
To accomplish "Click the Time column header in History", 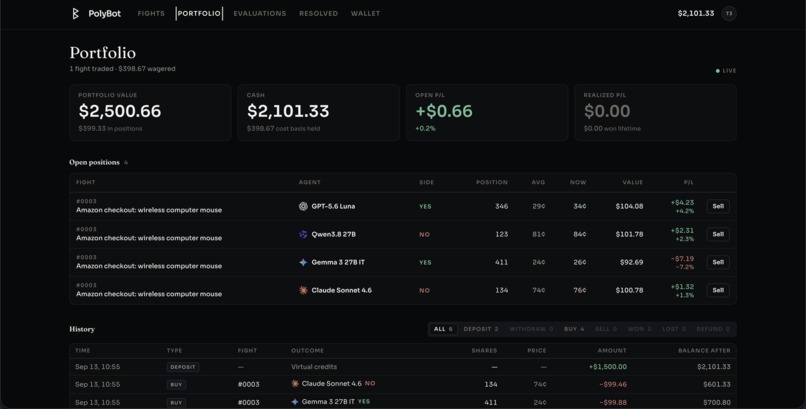I will point(82,351).
